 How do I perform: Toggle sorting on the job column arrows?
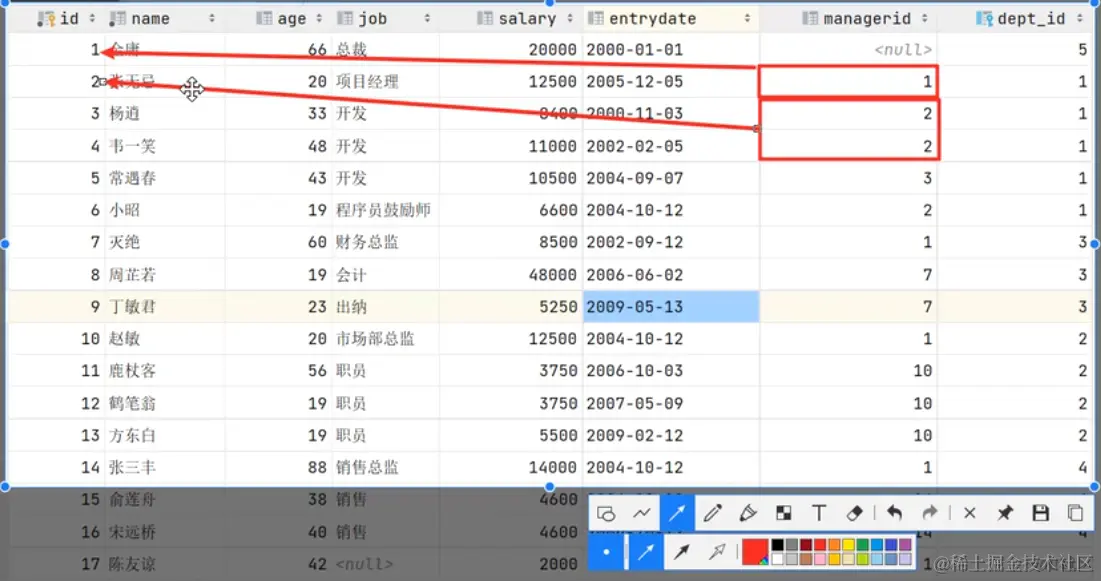(427, 19)
